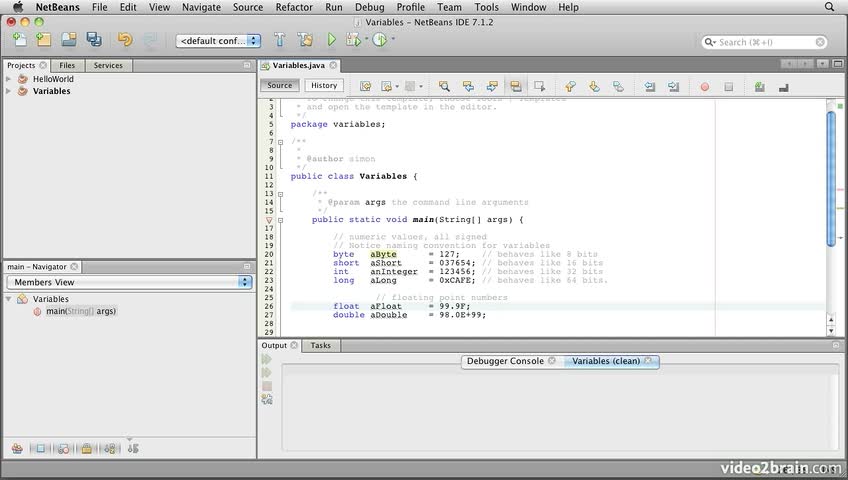Switch to the Tasks tab

point(321,345)
